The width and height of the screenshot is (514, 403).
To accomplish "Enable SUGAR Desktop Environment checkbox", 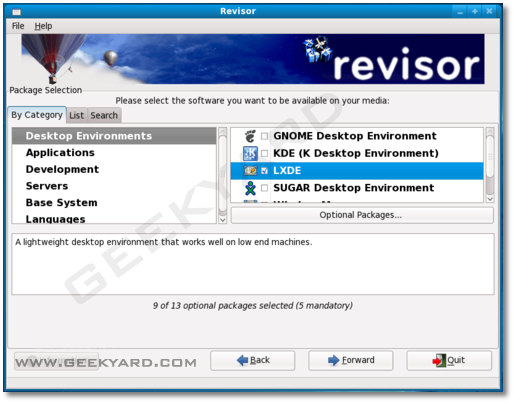I will click(264, 188).
